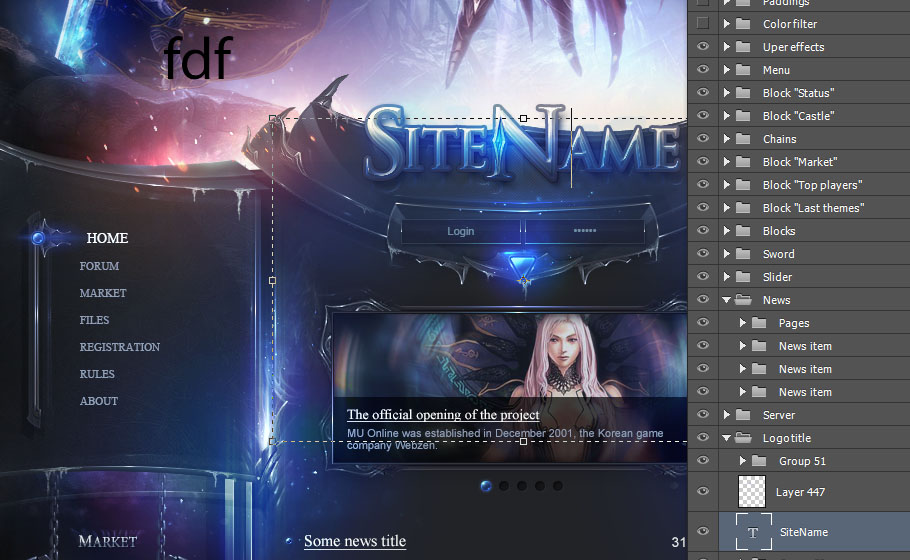Hide the Menu group via its eye
Image resolution: width=910 pixels, height=560 pixels.
(x=702, y=70)
